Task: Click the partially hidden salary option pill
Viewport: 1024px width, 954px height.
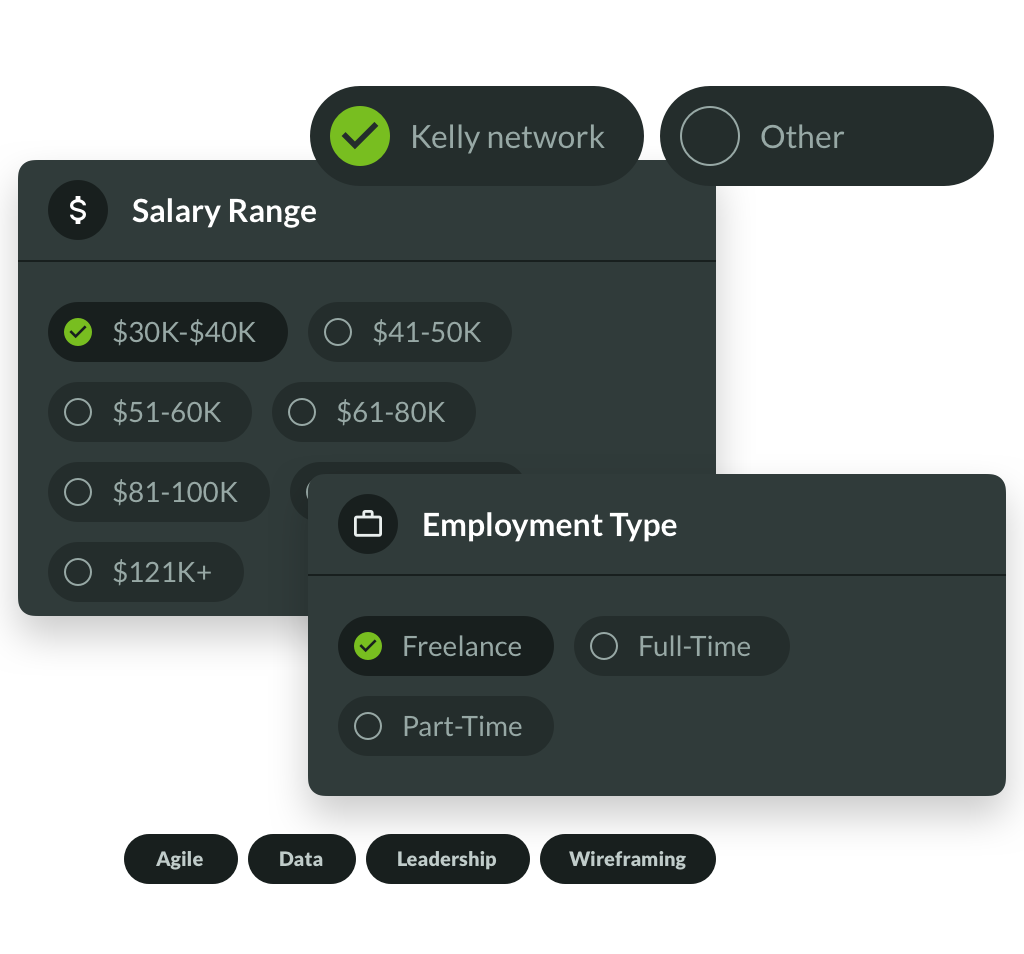Action: [299, 482]
